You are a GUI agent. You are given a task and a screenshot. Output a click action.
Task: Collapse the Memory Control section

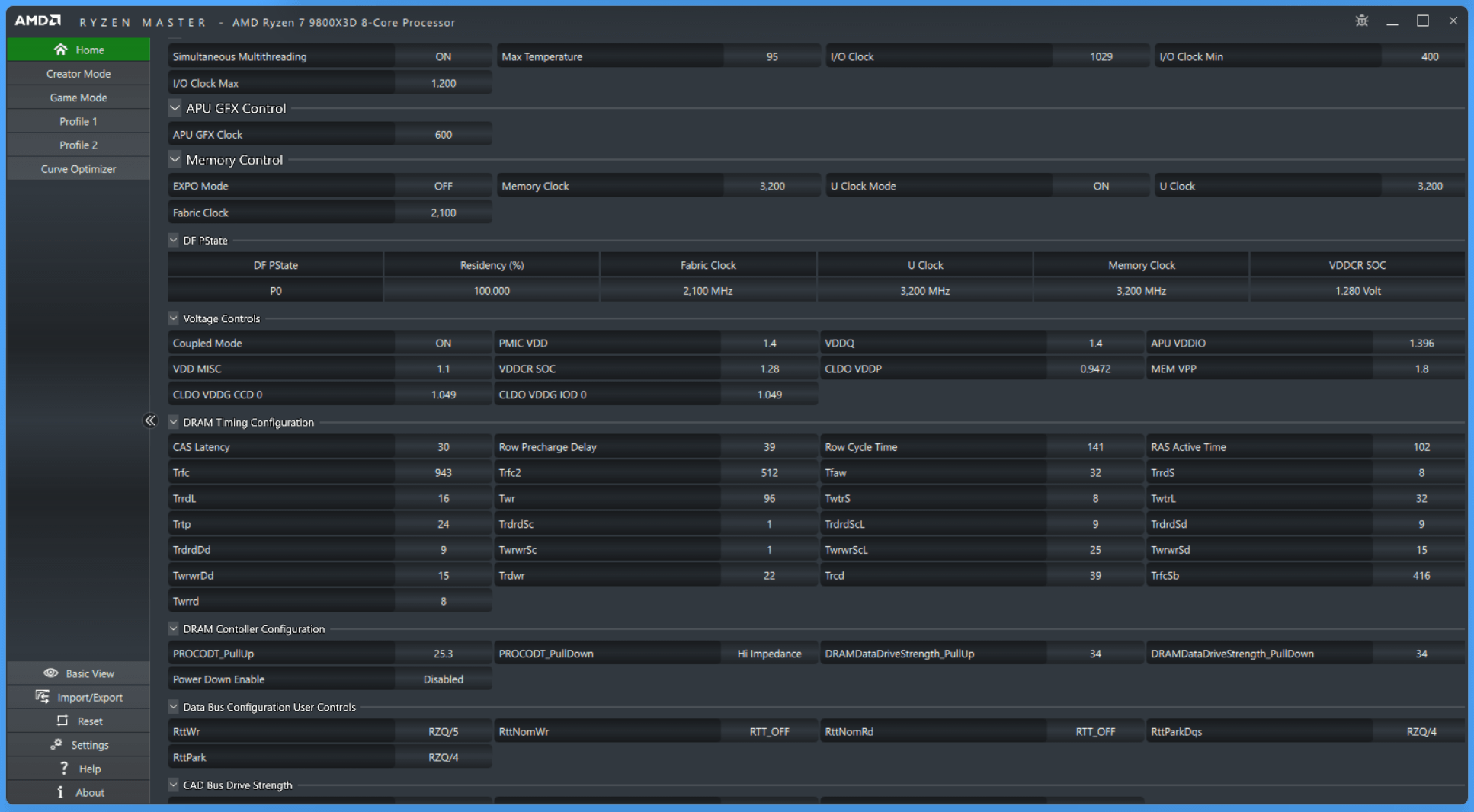tap(175, 160)
